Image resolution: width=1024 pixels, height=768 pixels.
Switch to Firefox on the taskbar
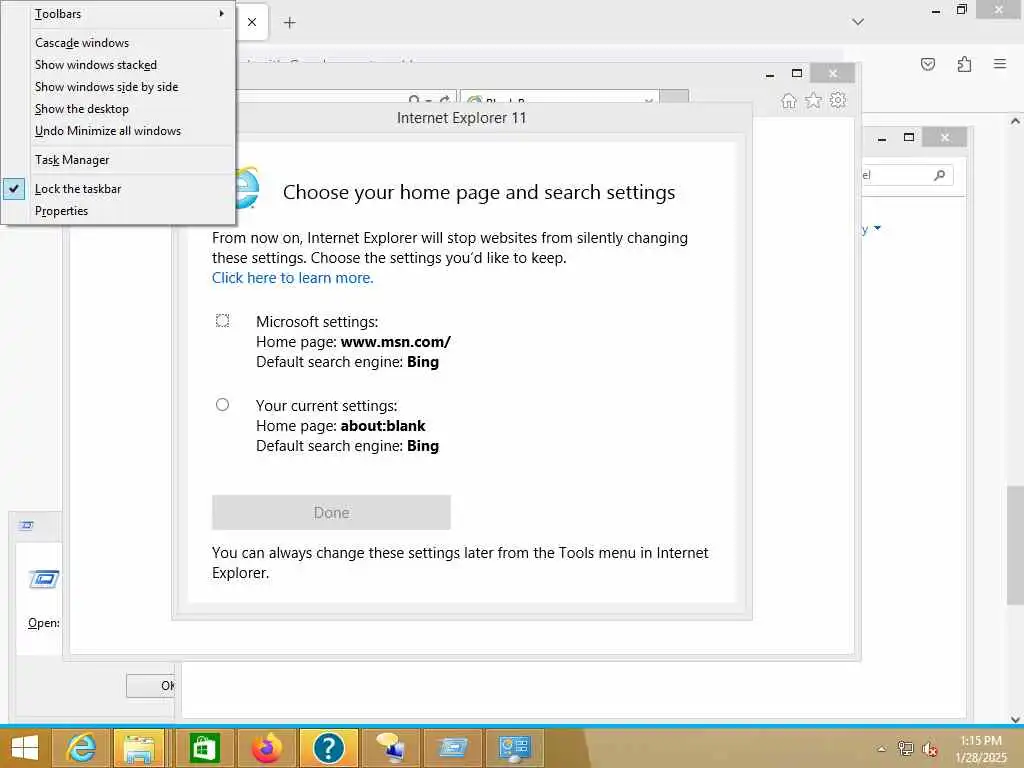pos(266,748)
